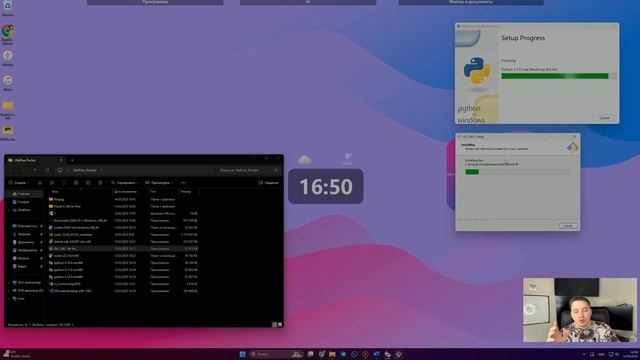This screenshot has width=640, height=360.
Task: Go up one folder level in Explorer
Action: pyautogui.click(x=36, y=170)
